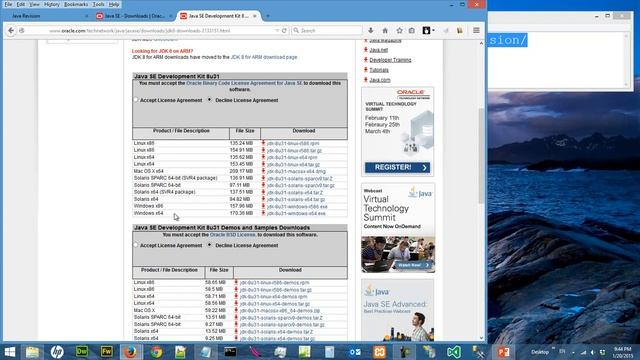Open the JDK 8 for ARM download page link
The height and width of the screenshot is (360, 640).
(x=264, y=57)
